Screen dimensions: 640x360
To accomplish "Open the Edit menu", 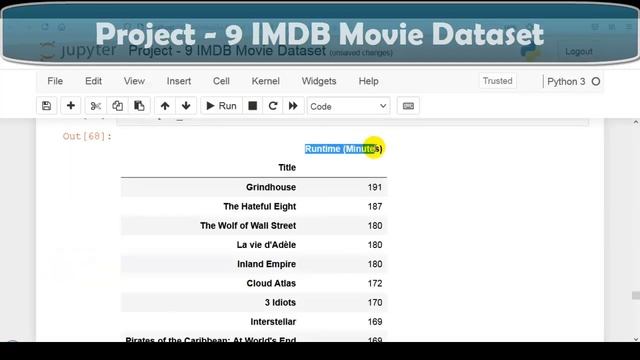I will (93, 81).
